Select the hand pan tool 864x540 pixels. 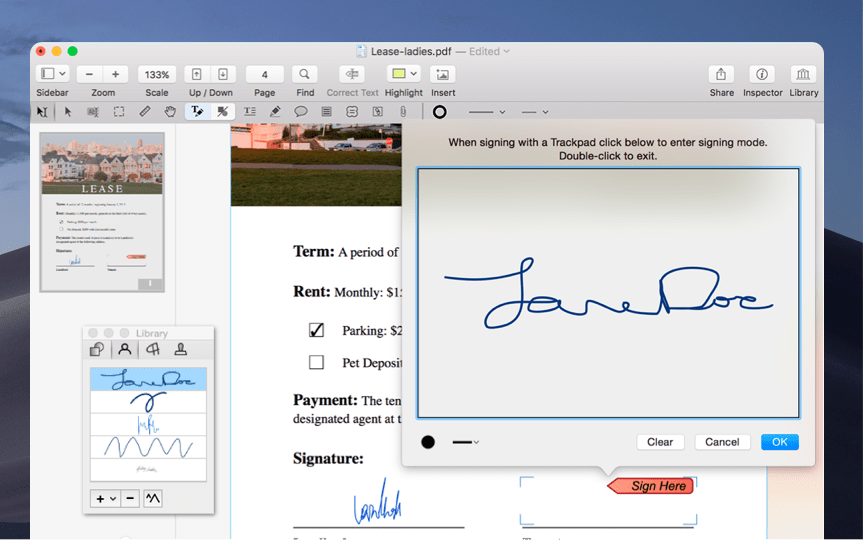[x=170, y=111]
